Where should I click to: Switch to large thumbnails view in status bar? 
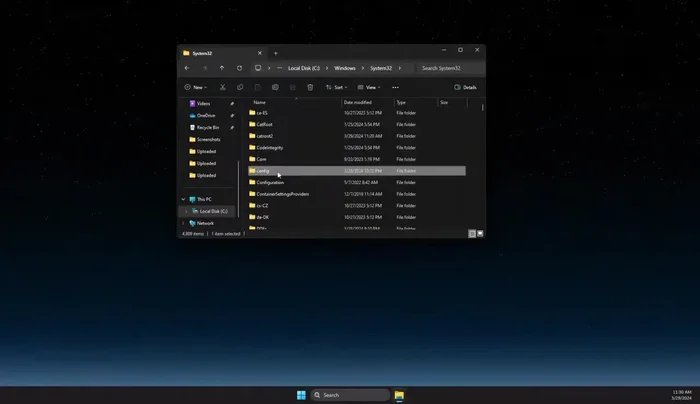point(480,233)
